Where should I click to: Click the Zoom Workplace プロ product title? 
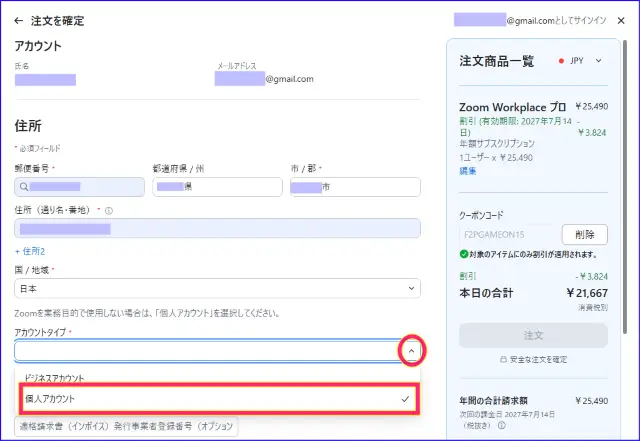tap(512, 107)
